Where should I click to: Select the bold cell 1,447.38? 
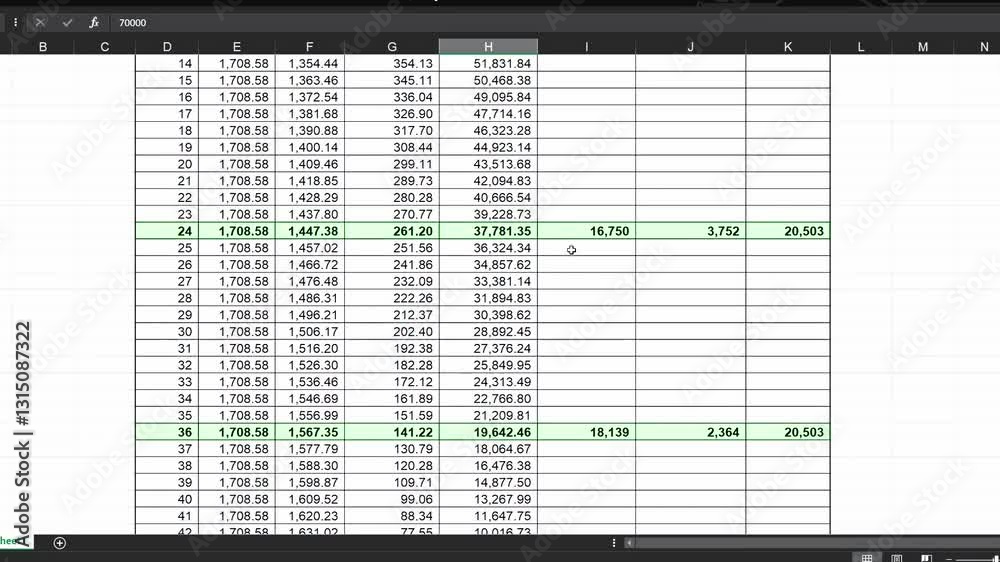tap(309, 231)
